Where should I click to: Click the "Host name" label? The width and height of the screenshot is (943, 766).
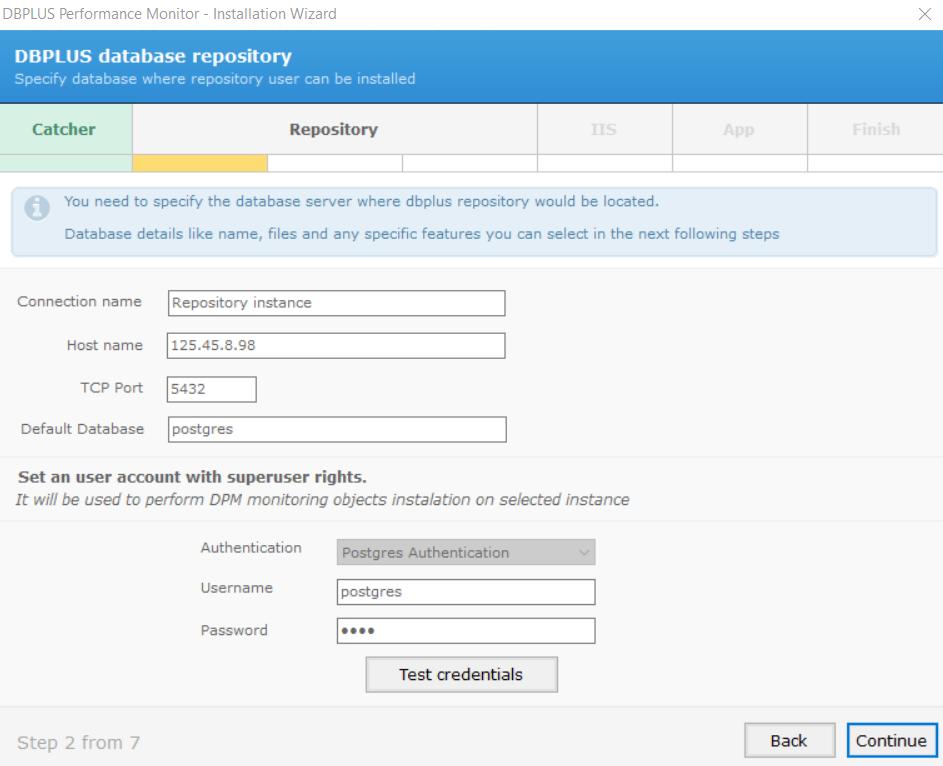tap(105, 345)
